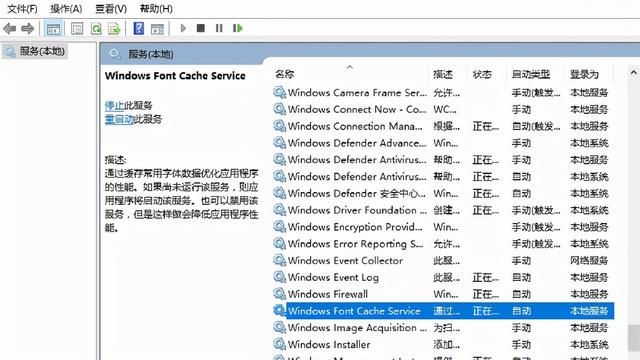Image resolution: width=640 pixels, height=360 pixels.
Task: Toggle the show/hide action pane icon
Action: (x=157, y=29)
